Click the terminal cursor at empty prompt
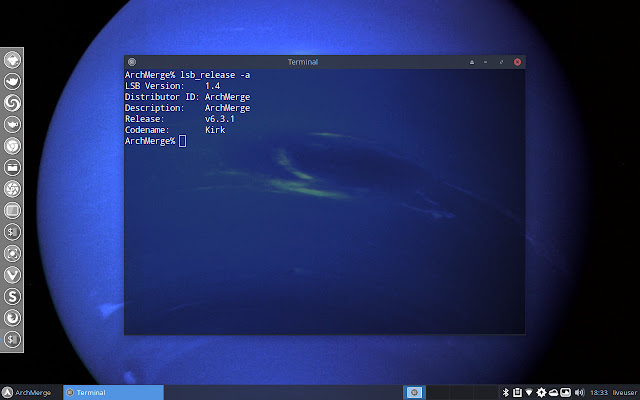 pos(182,141)
